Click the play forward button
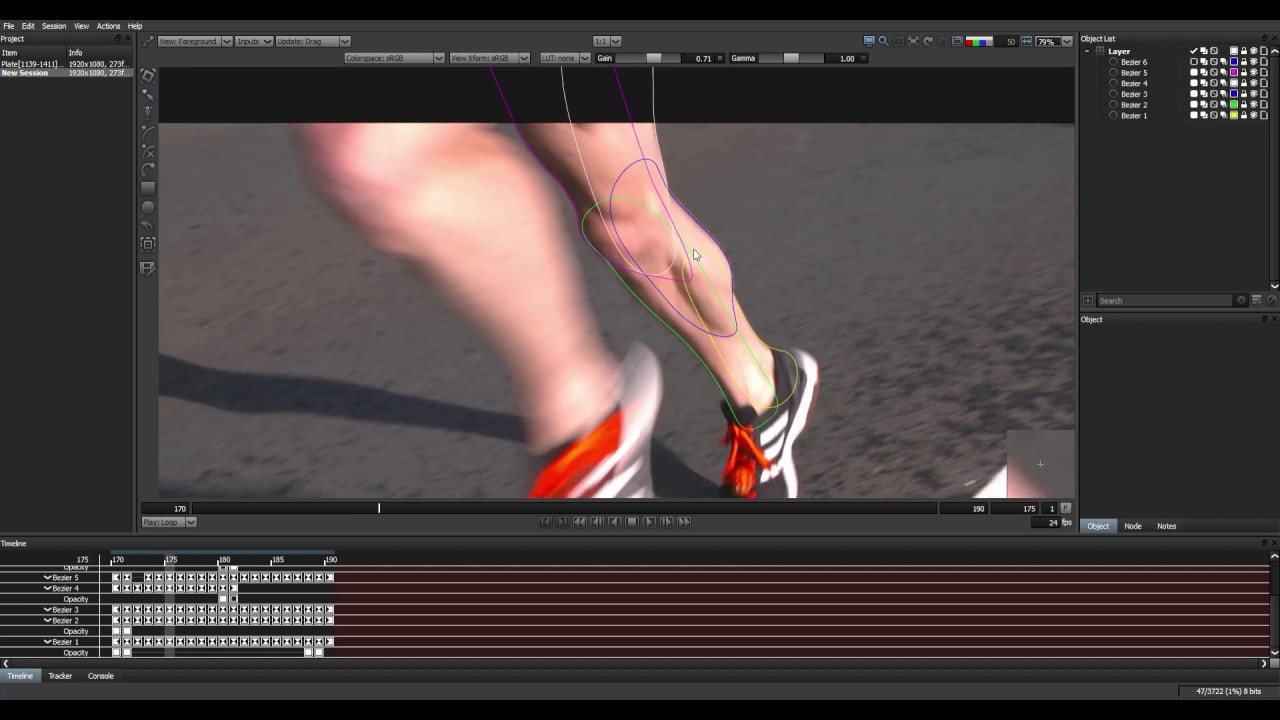 click(649, 522)
